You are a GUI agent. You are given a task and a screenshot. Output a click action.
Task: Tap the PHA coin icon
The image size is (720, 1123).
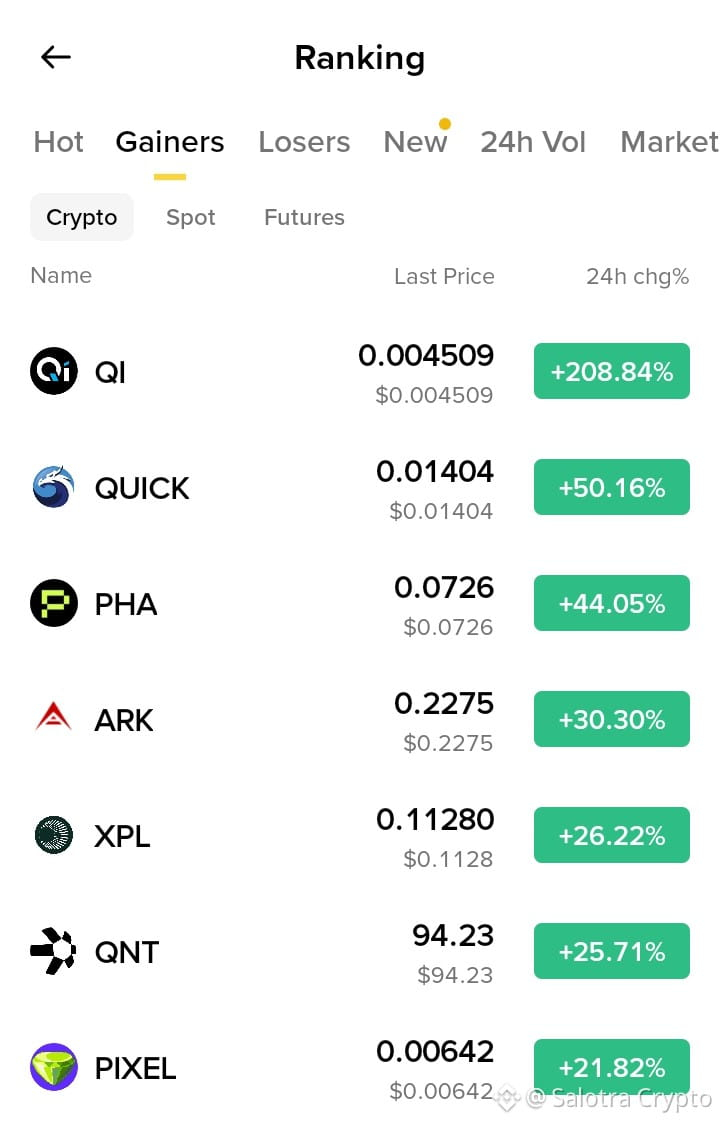tap(54, 603)
